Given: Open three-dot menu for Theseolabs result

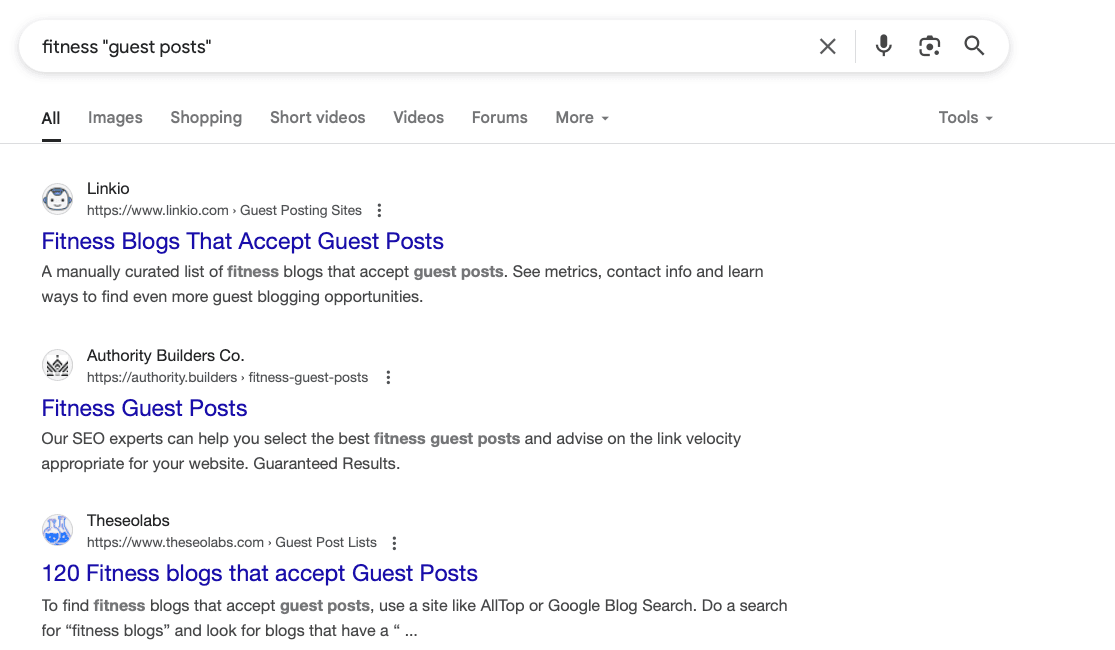Looking at the screenshot, I should [394, 543].
